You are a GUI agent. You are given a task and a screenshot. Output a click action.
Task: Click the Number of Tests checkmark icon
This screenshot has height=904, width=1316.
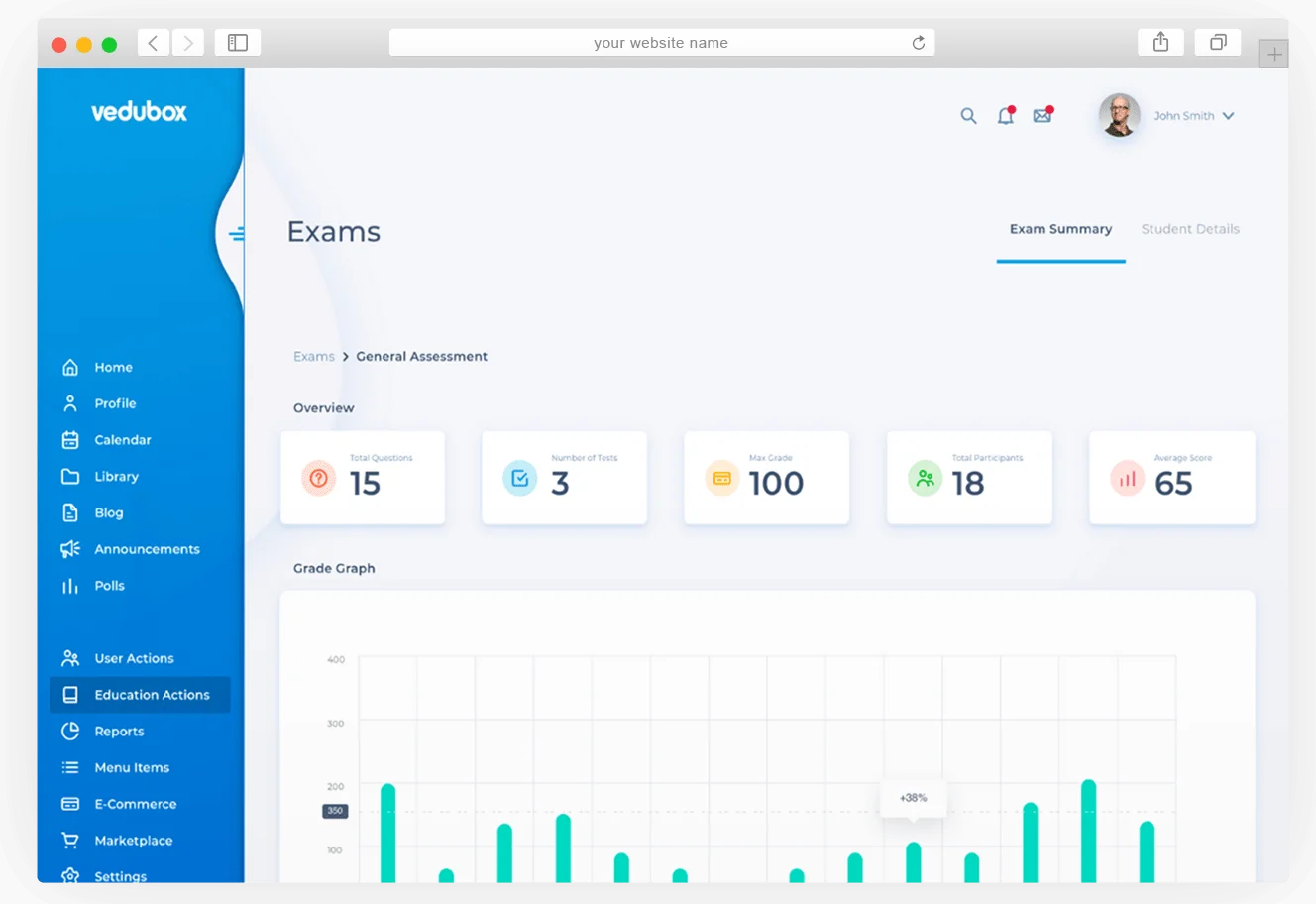pyautogui.click(x=519, y=479)
